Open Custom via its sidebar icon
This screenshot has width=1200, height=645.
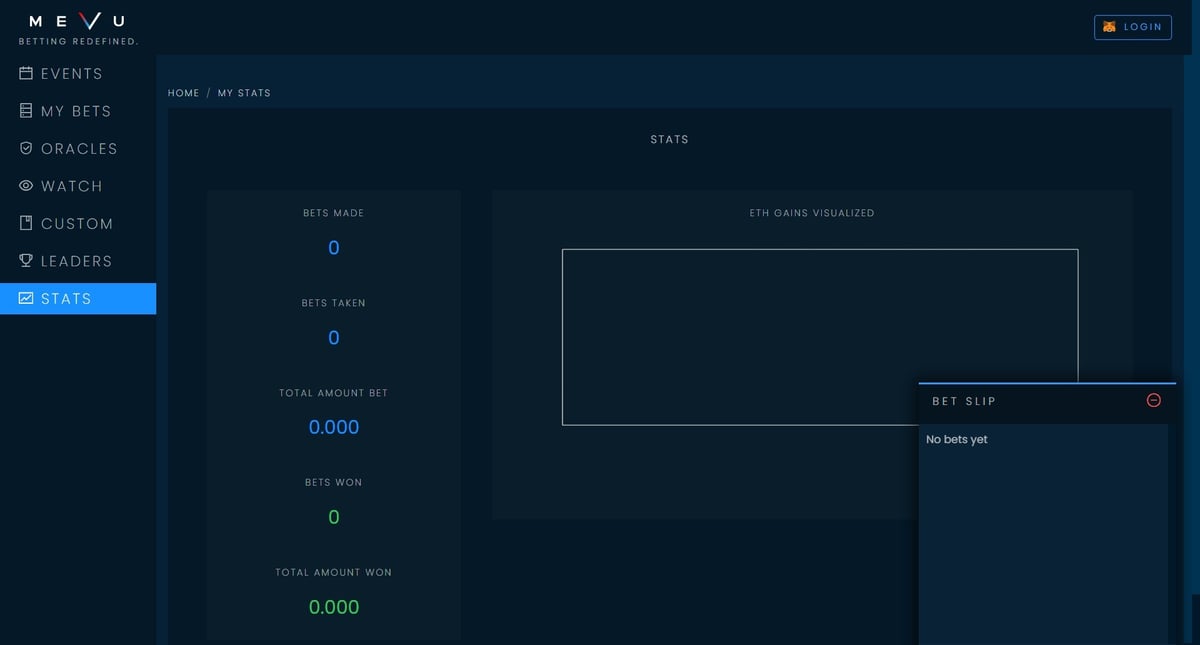click(26, 223)
